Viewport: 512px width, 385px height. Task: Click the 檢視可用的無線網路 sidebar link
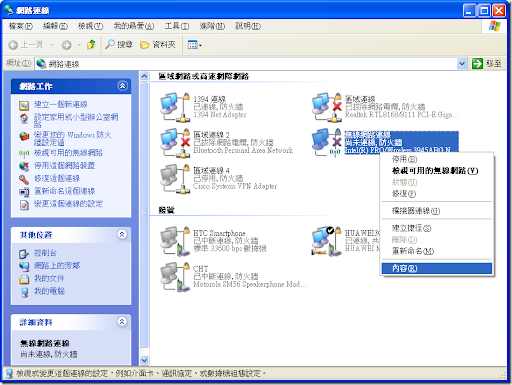(68, 153)
